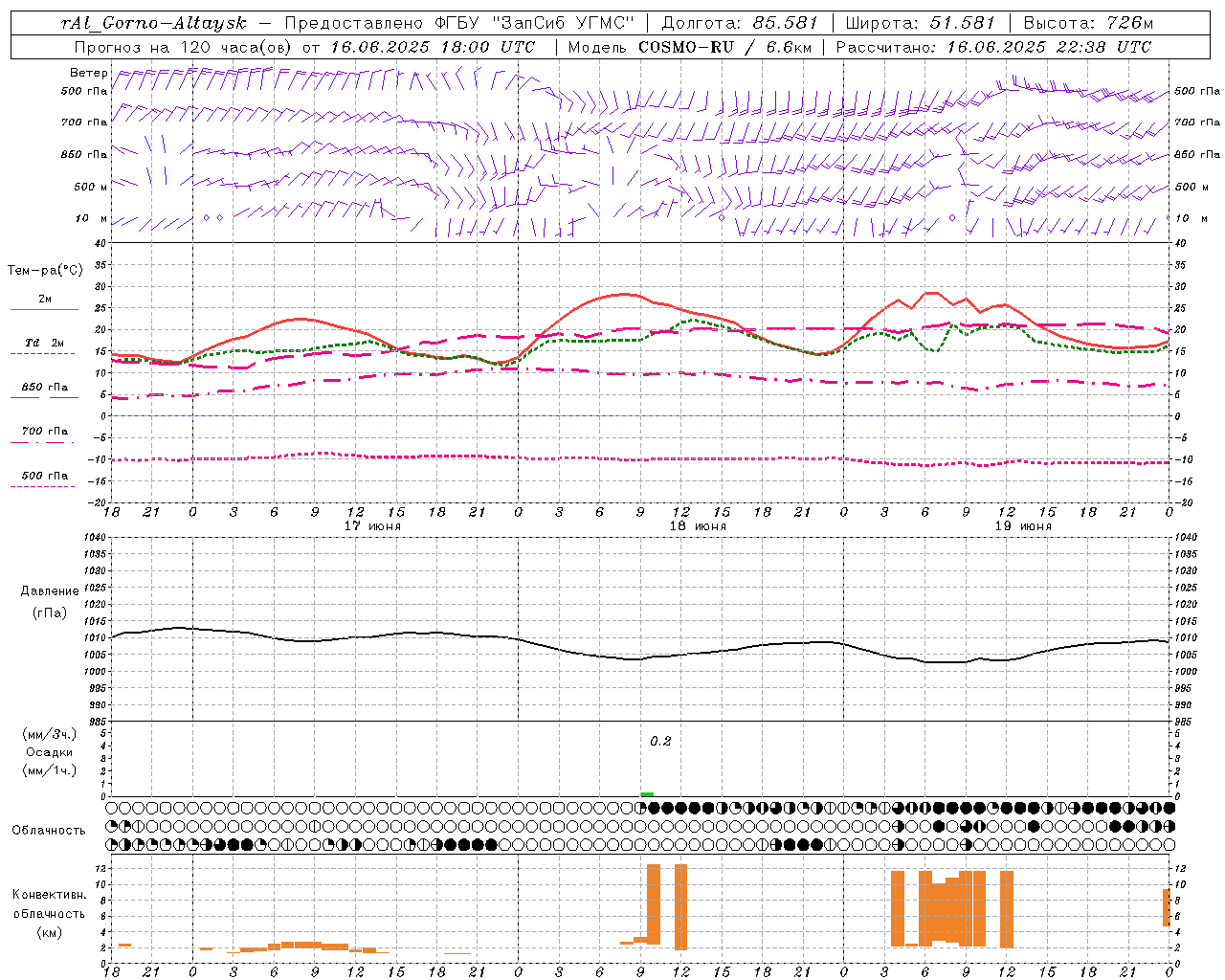
Task: Click the Модель COSMO-RU / 6.6км label
Action: tap(689, 47)
